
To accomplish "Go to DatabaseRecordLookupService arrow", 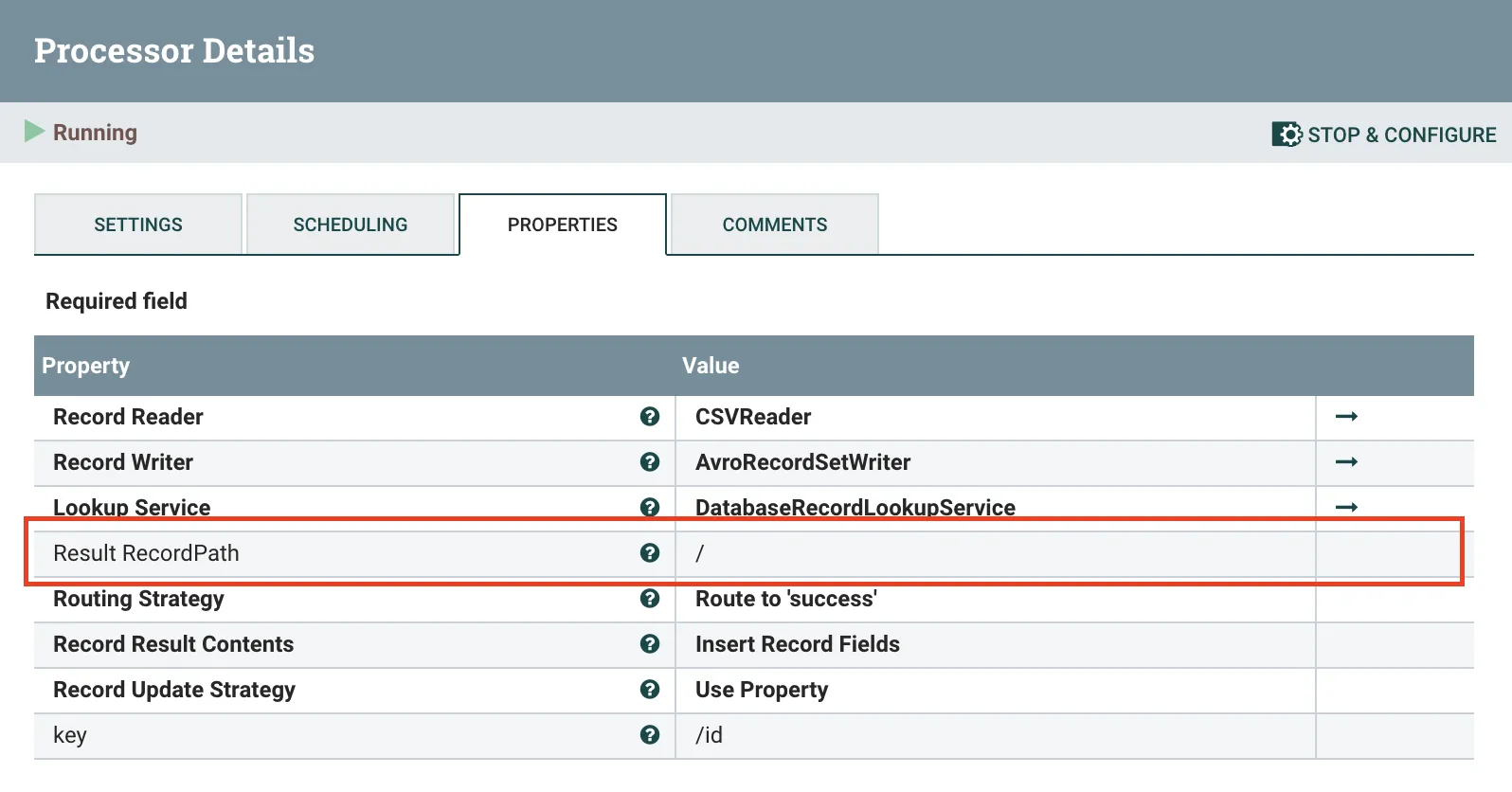I will 1346,507.
